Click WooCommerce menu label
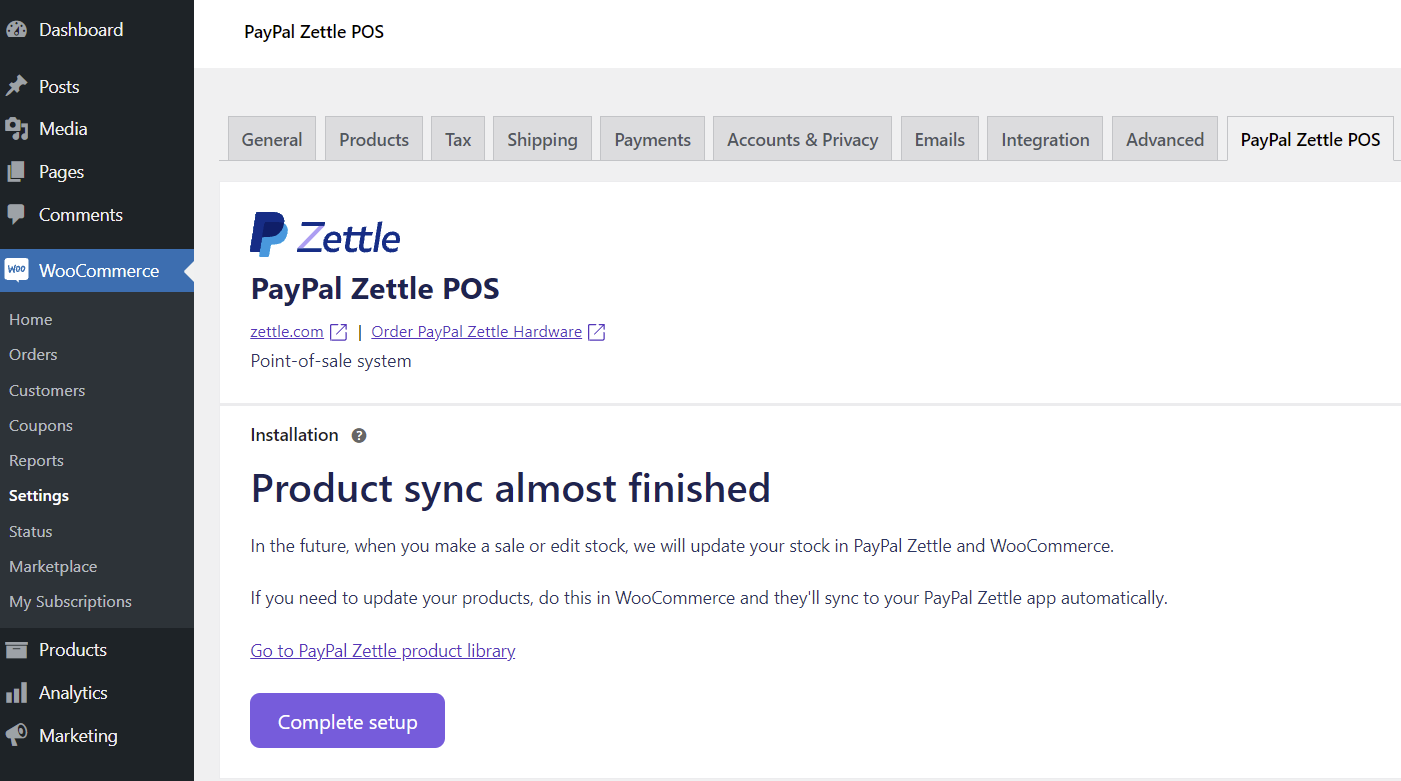 99,271
